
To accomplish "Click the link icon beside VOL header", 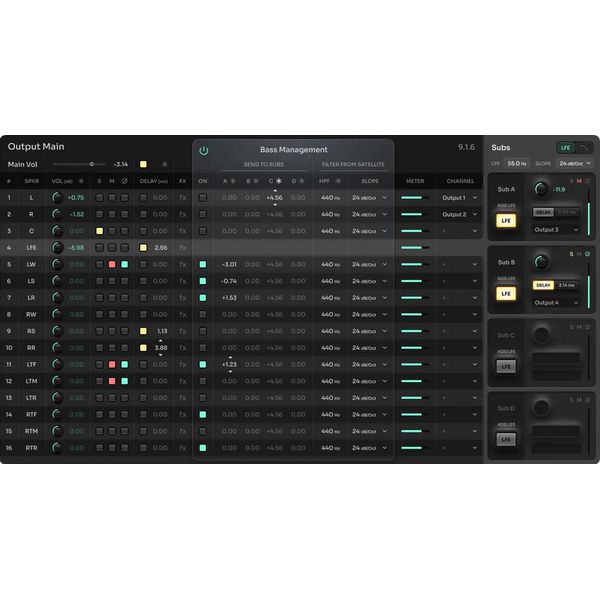I will (80, 181).
